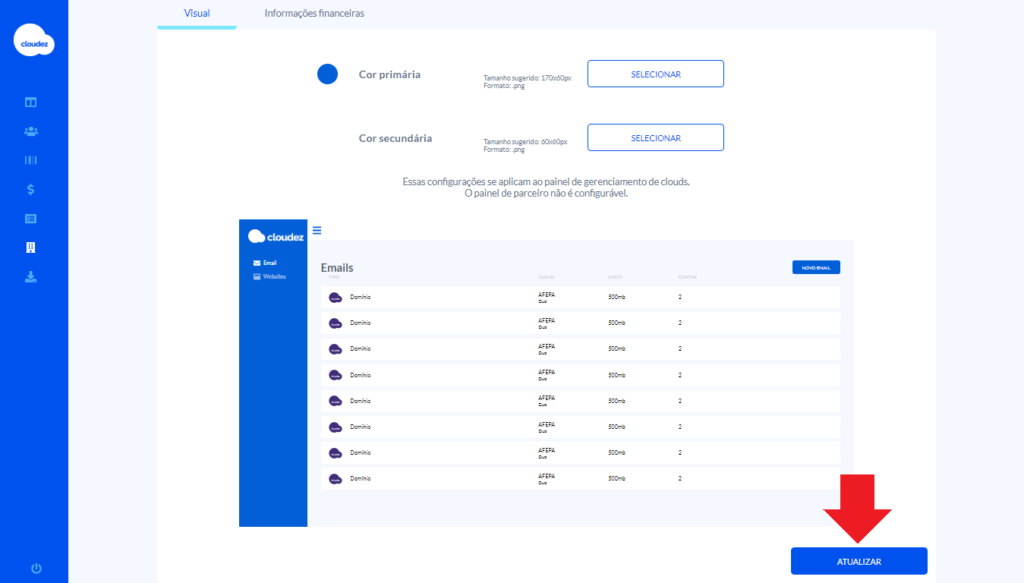Click SELECIONAR button for Cor secundária
The width and height of the screenshot is (1024, 583).
(655, 138)
